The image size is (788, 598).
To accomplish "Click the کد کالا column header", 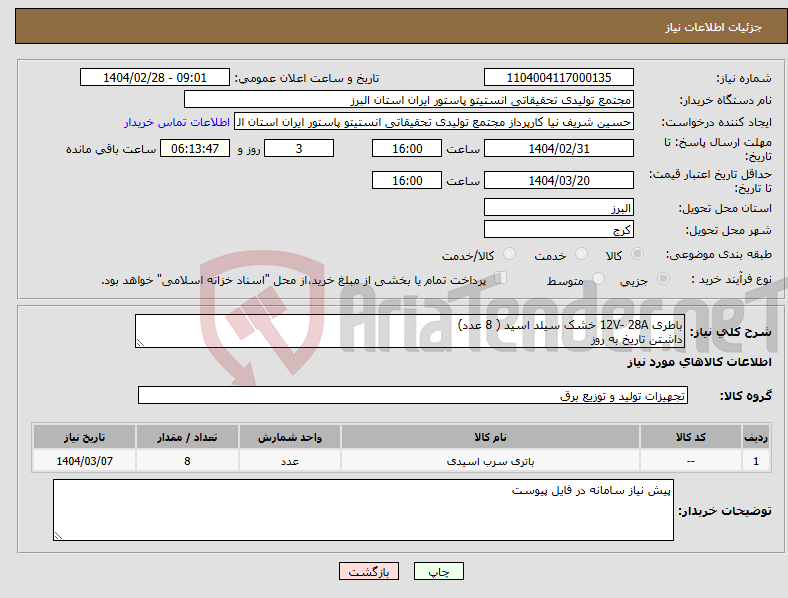I will pyautogui.click(x=691, y=437).
